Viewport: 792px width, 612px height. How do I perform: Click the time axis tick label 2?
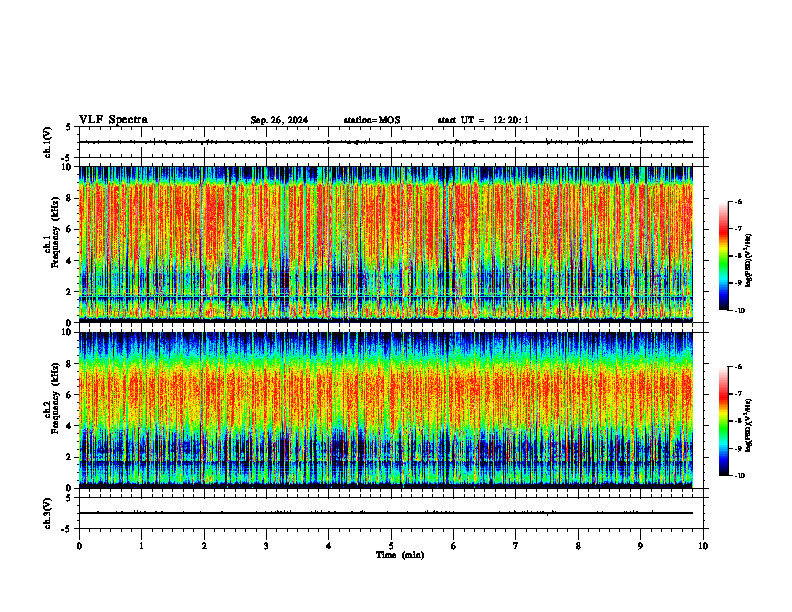204,546
